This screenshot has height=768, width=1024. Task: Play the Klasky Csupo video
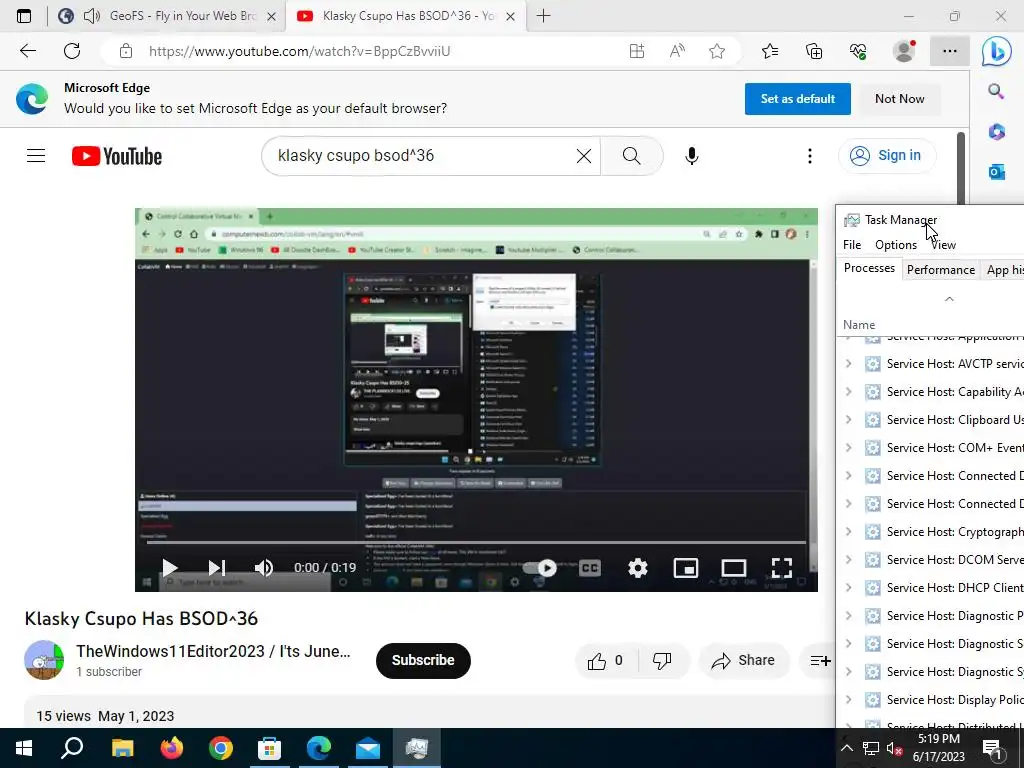pyautogui.click(x=170, y=568)
